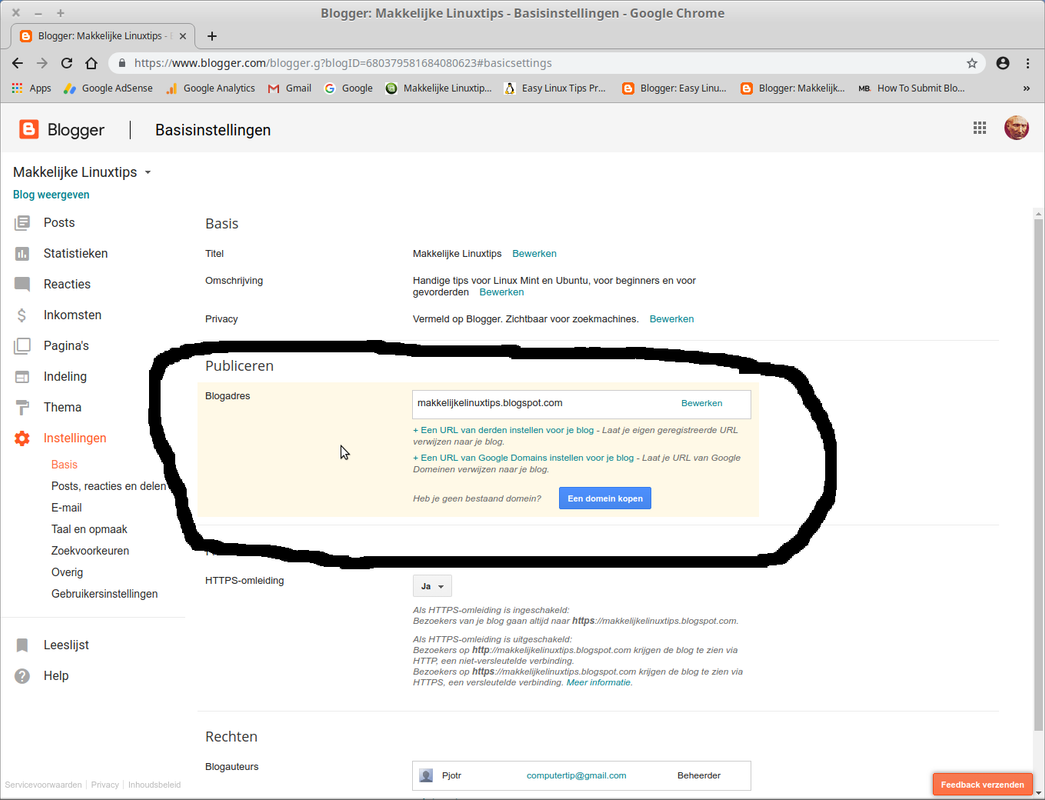Select Zoekvoorkeuren settings subitem
1045x800 pixels.
(x=90, y=551)
